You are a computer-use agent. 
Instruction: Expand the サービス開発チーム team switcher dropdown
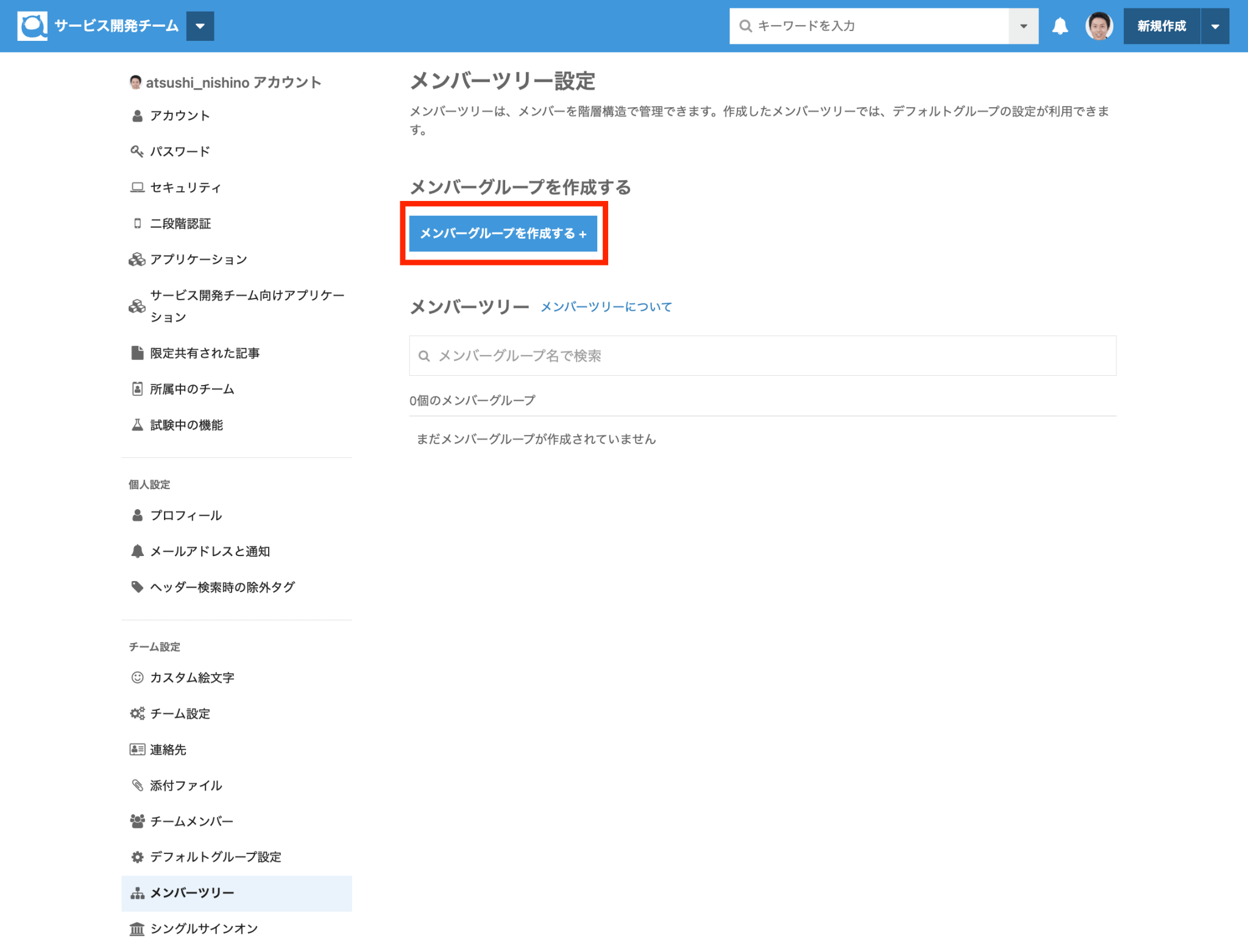pyautogui.click(x=200, y=26)
